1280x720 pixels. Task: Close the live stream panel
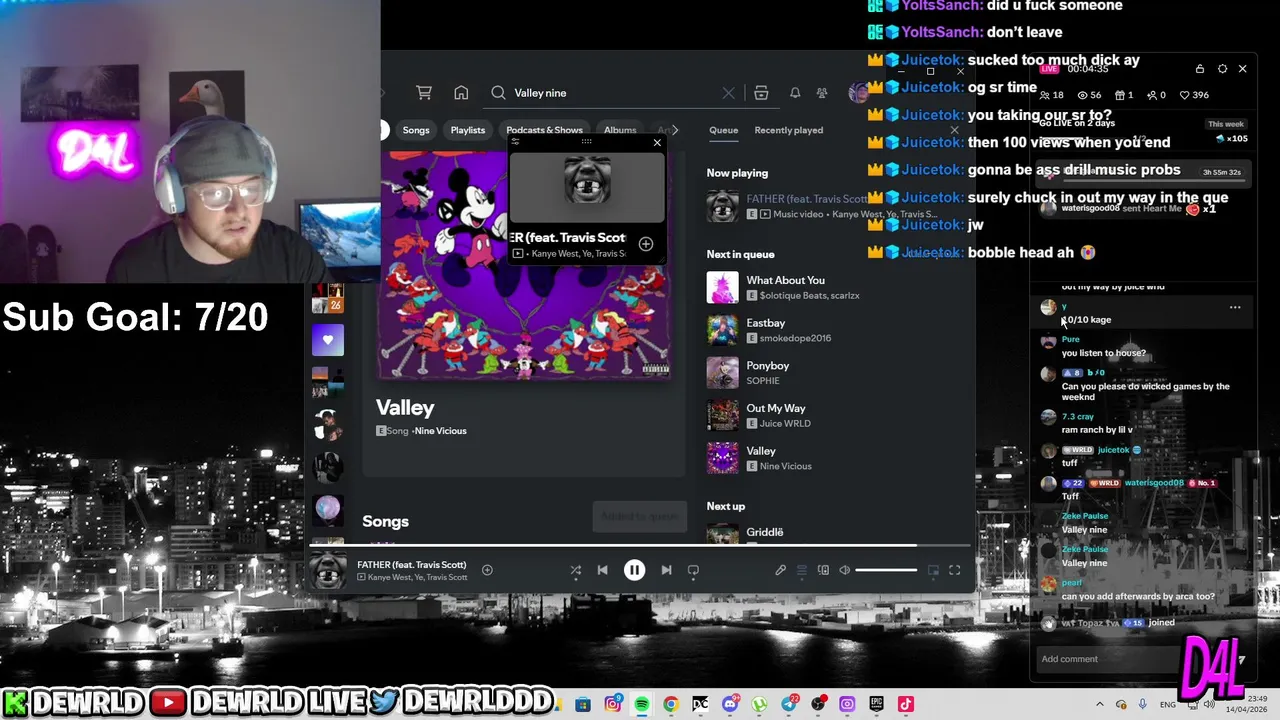(x=1242, y=69)
